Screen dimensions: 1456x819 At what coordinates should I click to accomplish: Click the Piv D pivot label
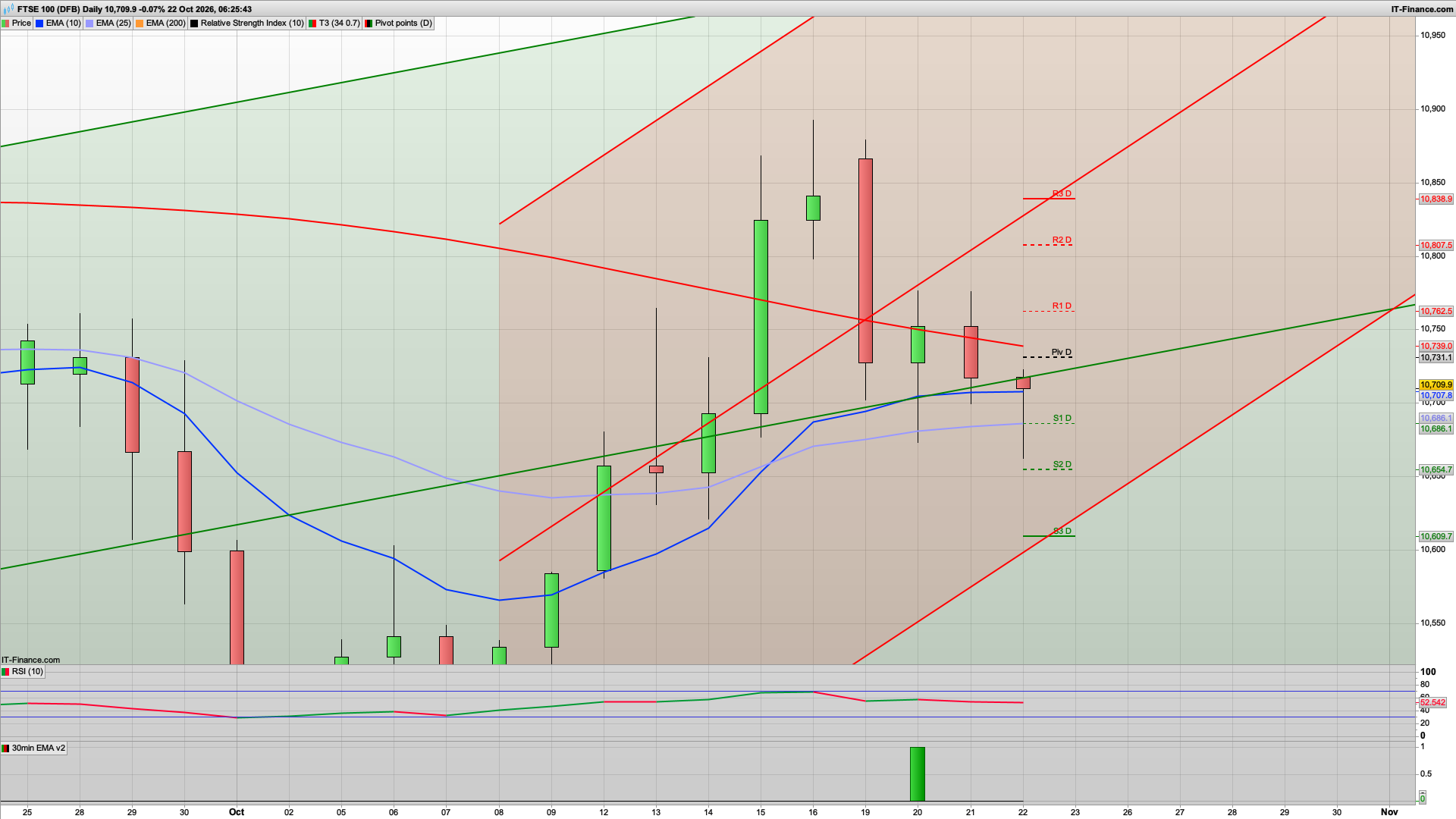(x=1062, y=353)
